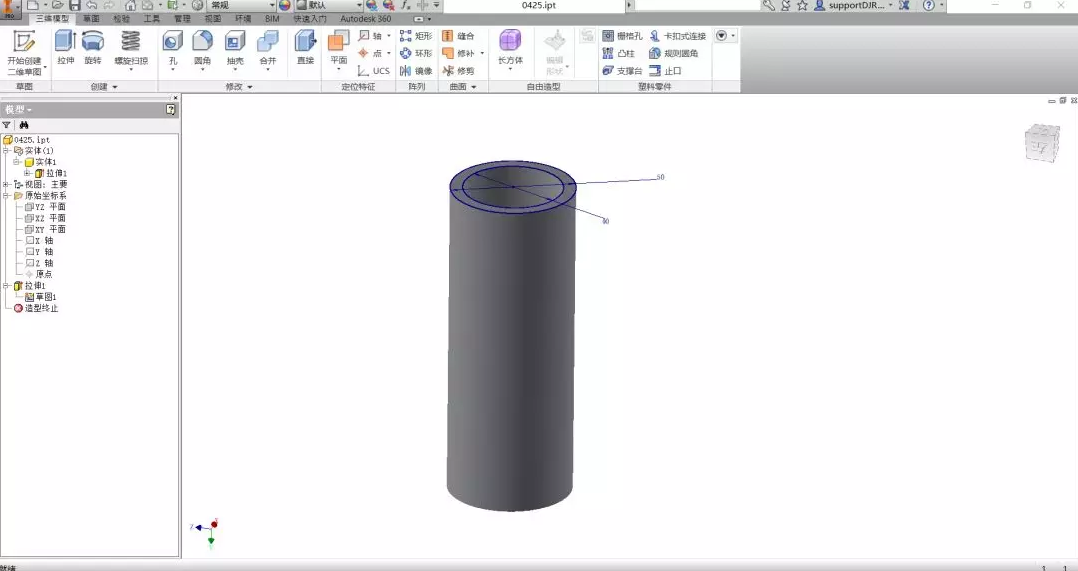Select YZ 平面 in the model tree

tap(45, 207)
